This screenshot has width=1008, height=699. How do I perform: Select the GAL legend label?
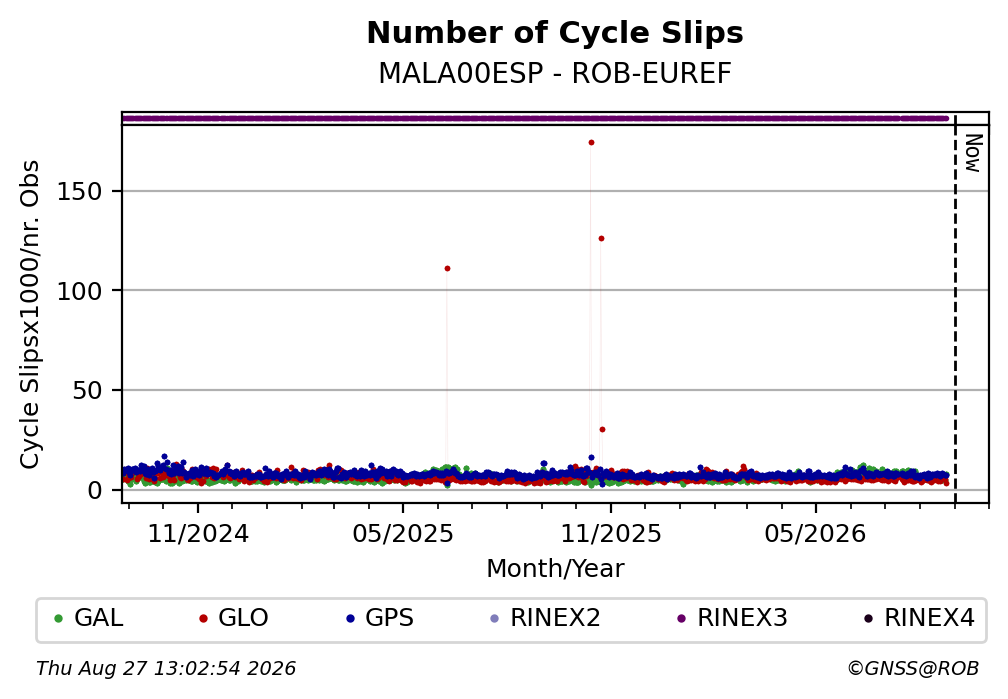[x=98, y=618]
